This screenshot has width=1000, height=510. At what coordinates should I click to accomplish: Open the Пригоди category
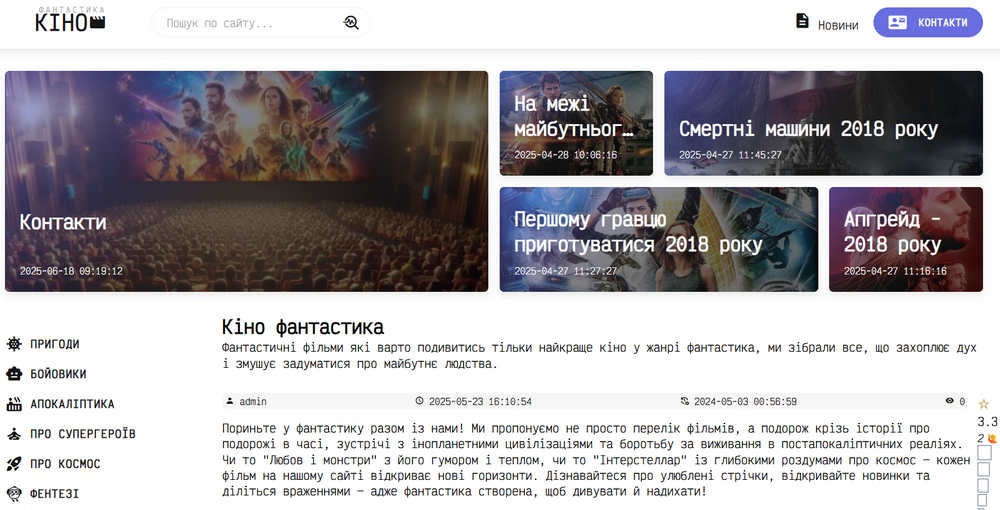tap(55, 344)
